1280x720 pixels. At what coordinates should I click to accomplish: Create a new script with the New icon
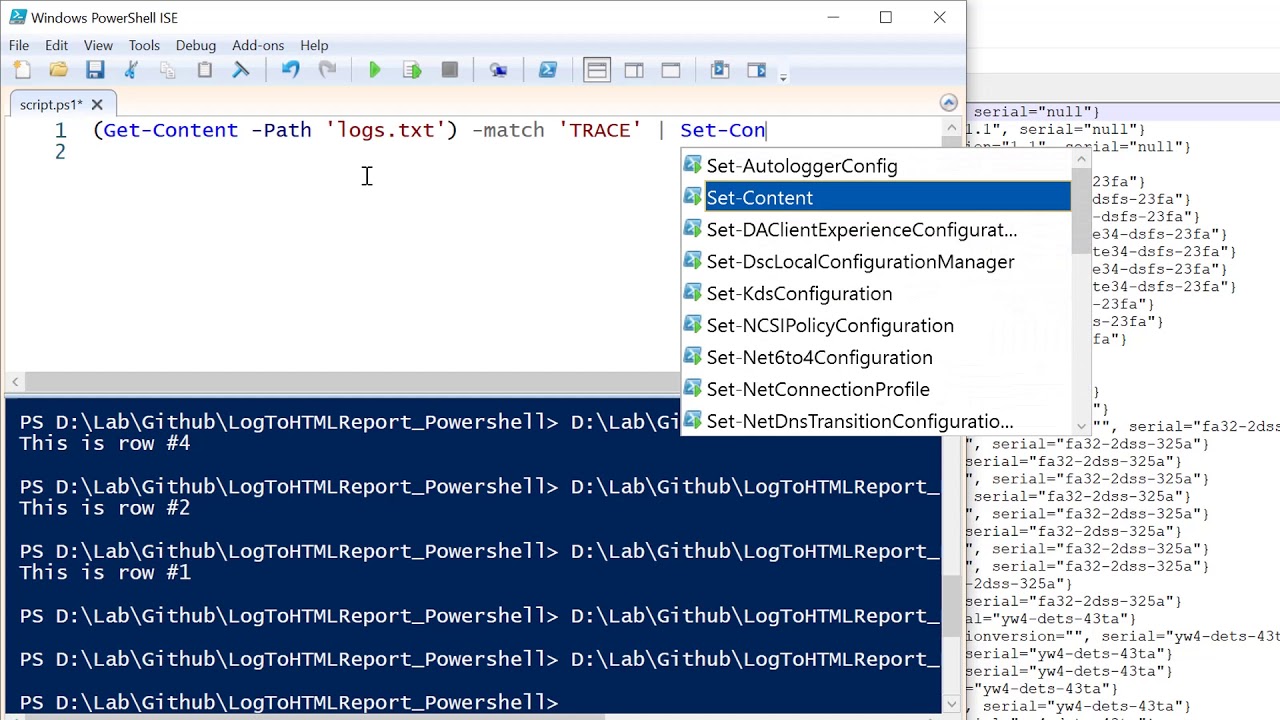22,70
